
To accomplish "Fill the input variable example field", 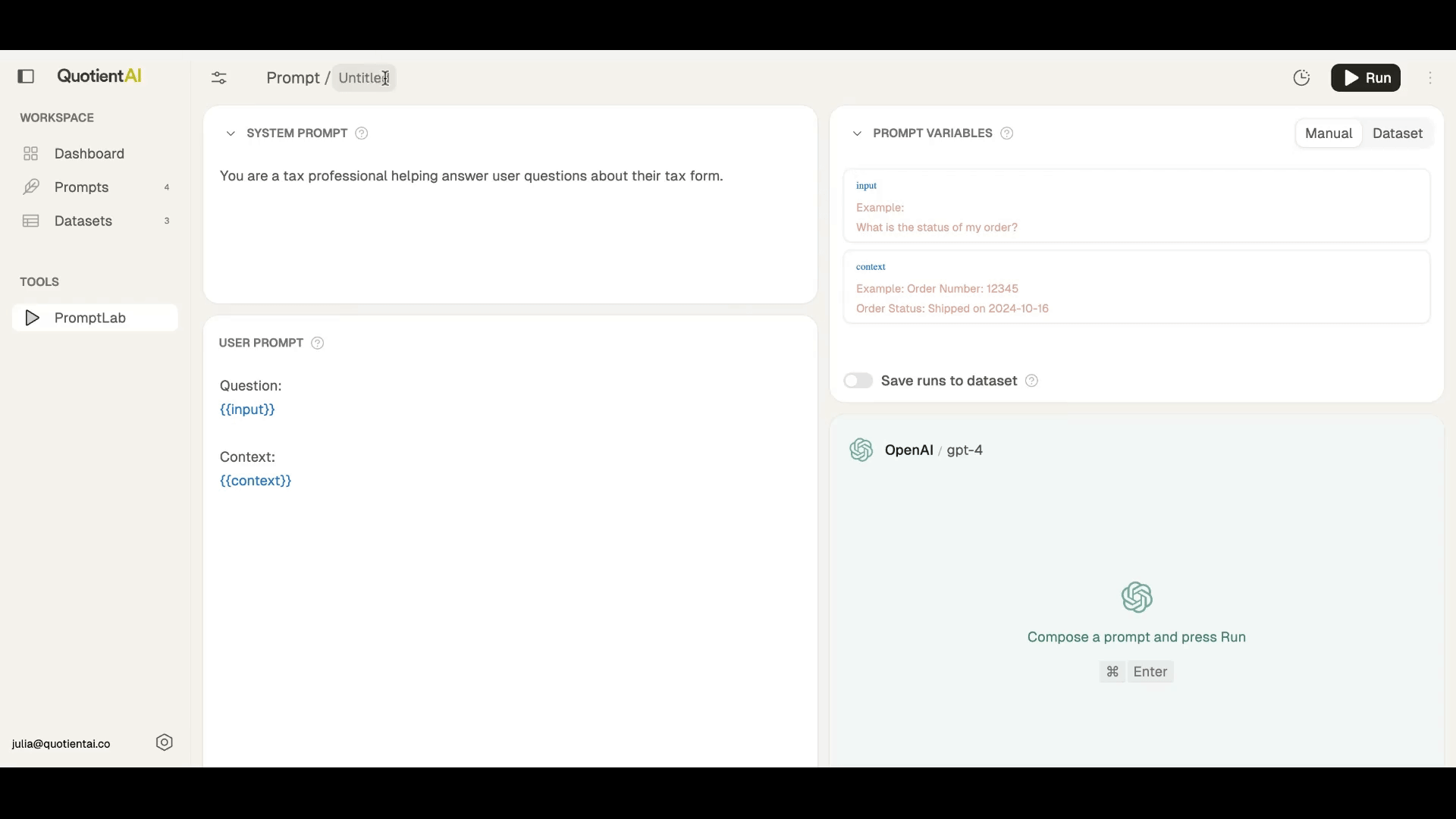I will 1137,206.
